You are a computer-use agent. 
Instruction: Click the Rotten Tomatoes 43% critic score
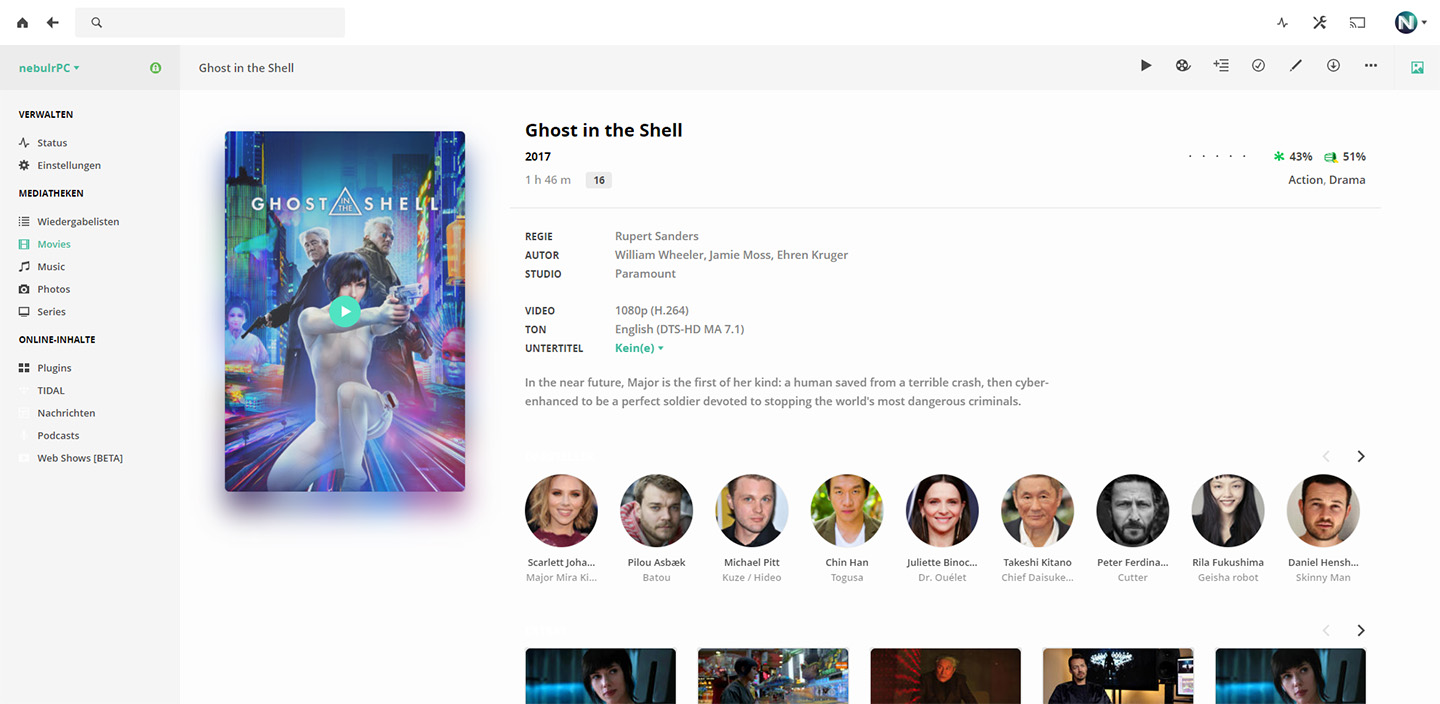click(1292, 157)
